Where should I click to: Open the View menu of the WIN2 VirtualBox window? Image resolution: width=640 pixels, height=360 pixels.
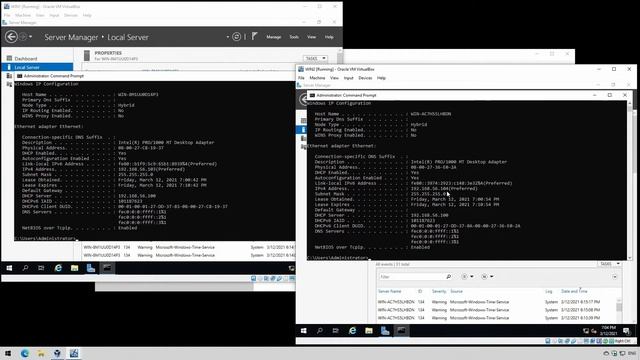coord(334,78)
